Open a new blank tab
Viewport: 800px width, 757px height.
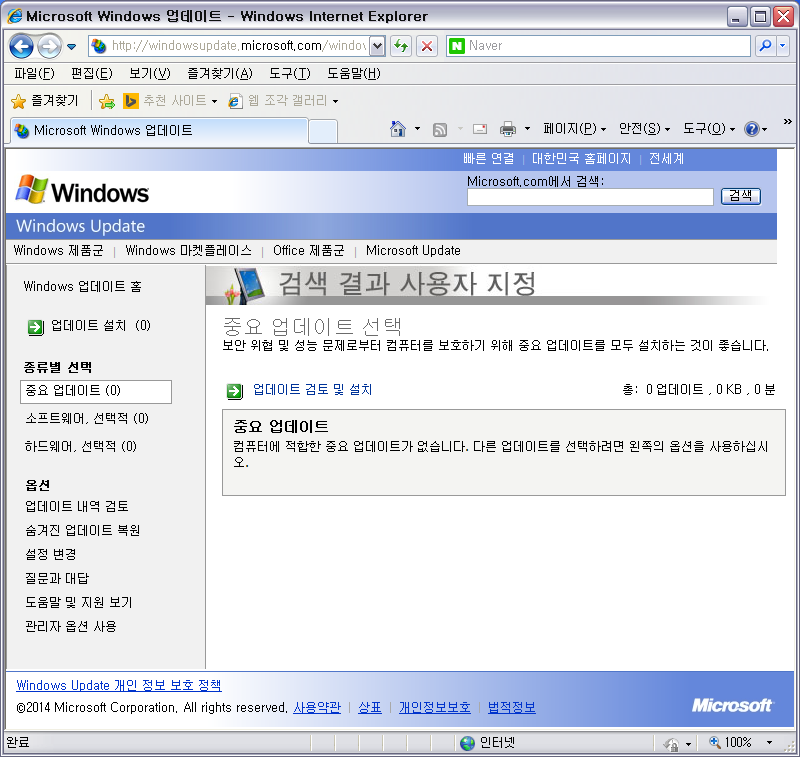click(x=323, y=132)
